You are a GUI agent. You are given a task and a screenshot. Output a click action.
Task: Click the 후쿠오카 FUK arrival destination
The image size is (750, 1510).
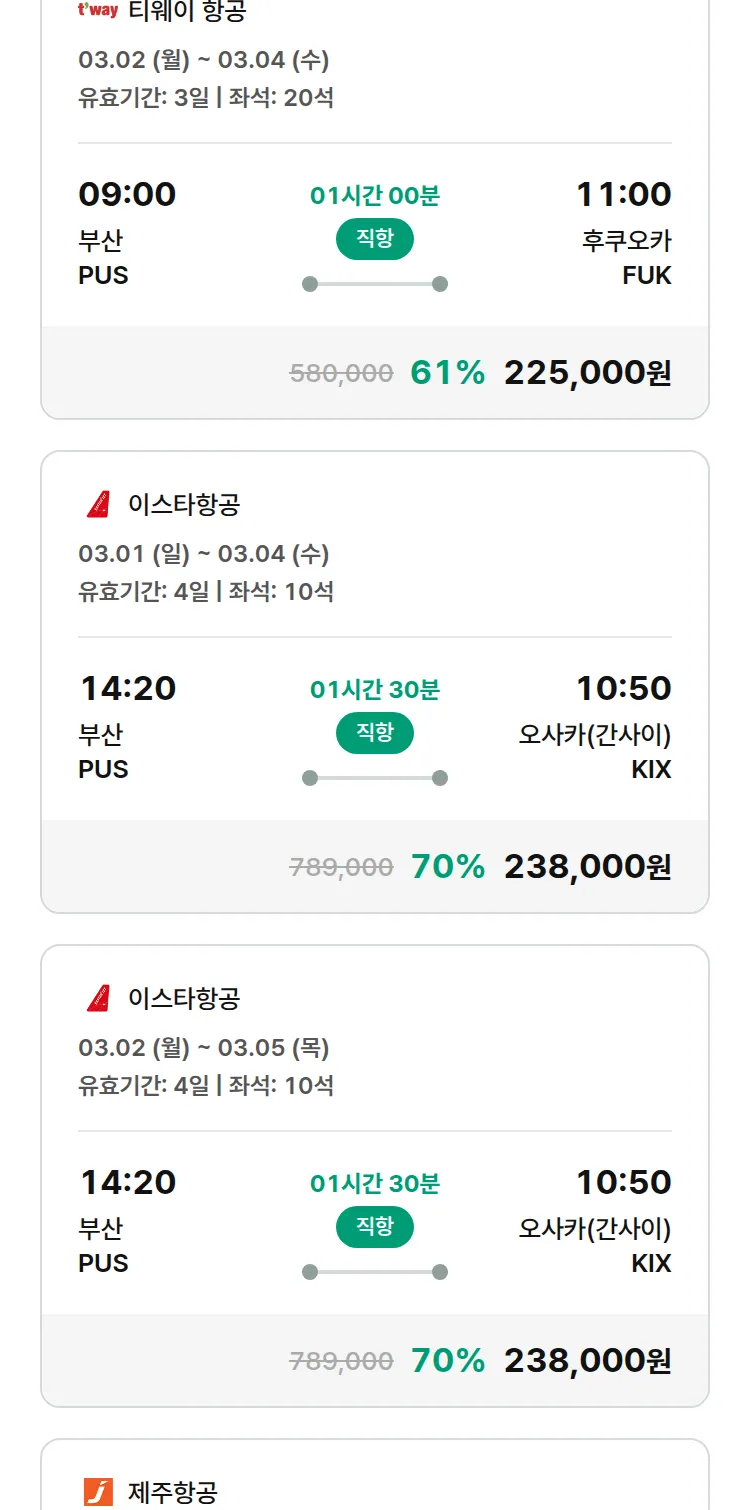tap(627, 257)
